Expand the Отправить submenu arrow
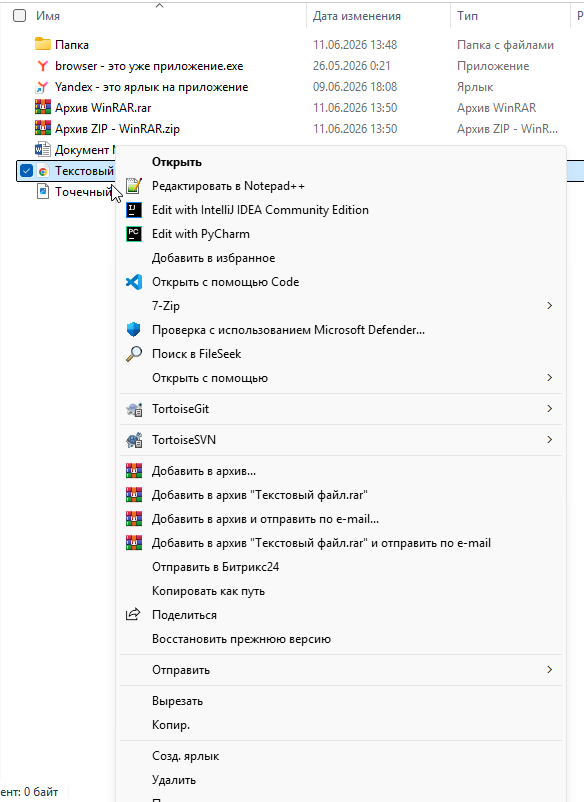This screenshot has height=802, width=584. (550, 670)
